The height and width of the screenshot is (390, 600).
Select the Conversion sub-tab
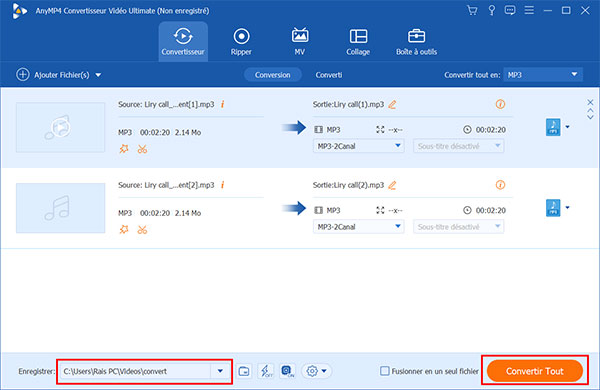(x=272, y=75)
